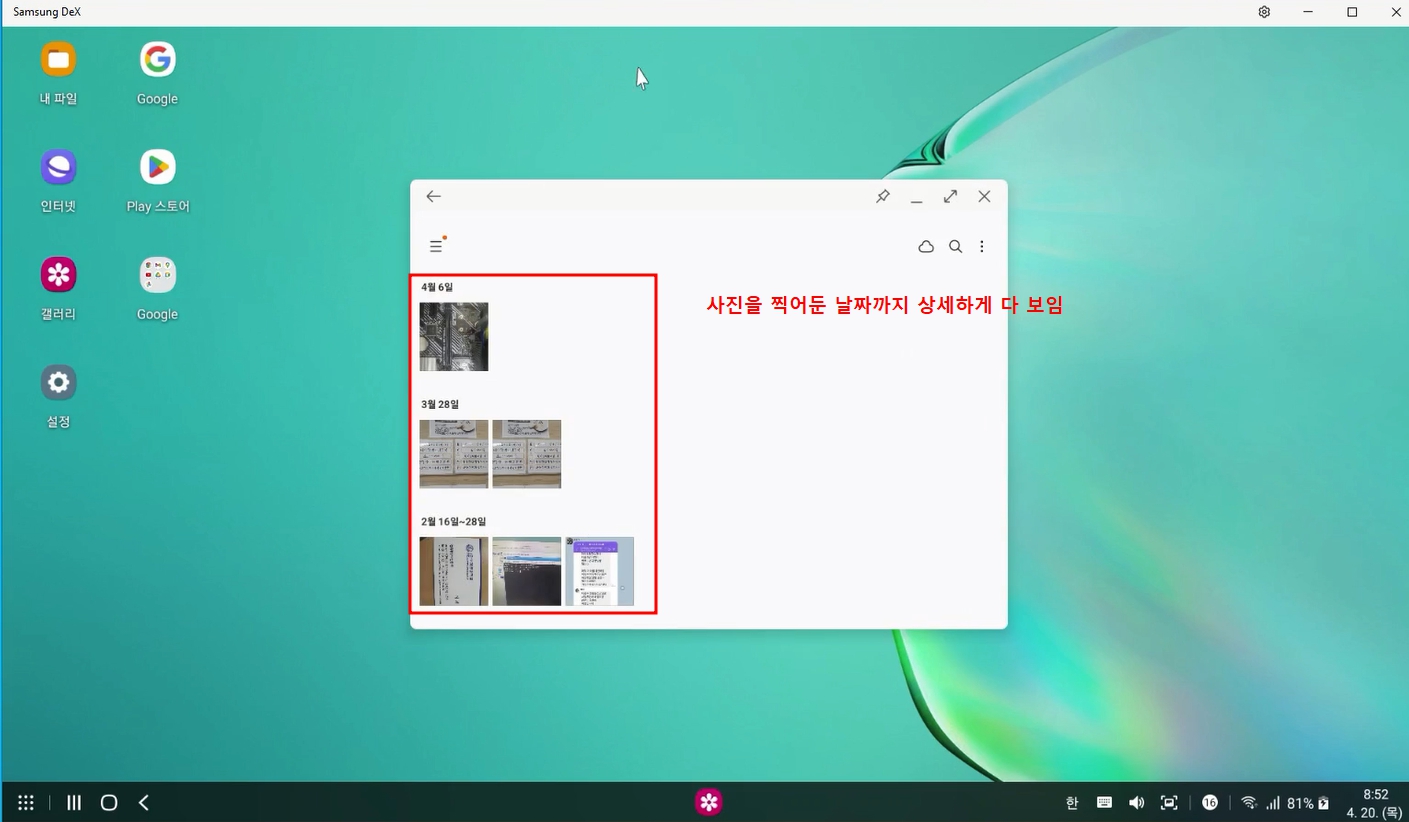Click the screen capture icon in taskbar
The width and height of the screenshot is (1409, 822).
point(1168,803)
